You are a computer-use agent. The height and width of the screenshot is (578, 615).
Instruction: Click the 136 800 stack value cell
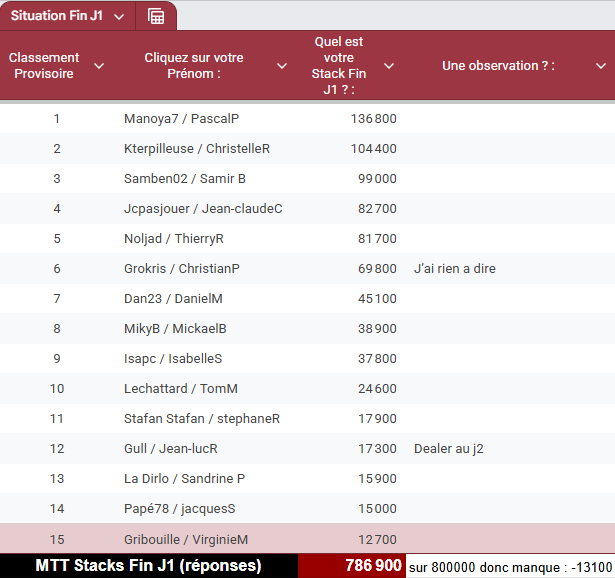pos(374,119)
